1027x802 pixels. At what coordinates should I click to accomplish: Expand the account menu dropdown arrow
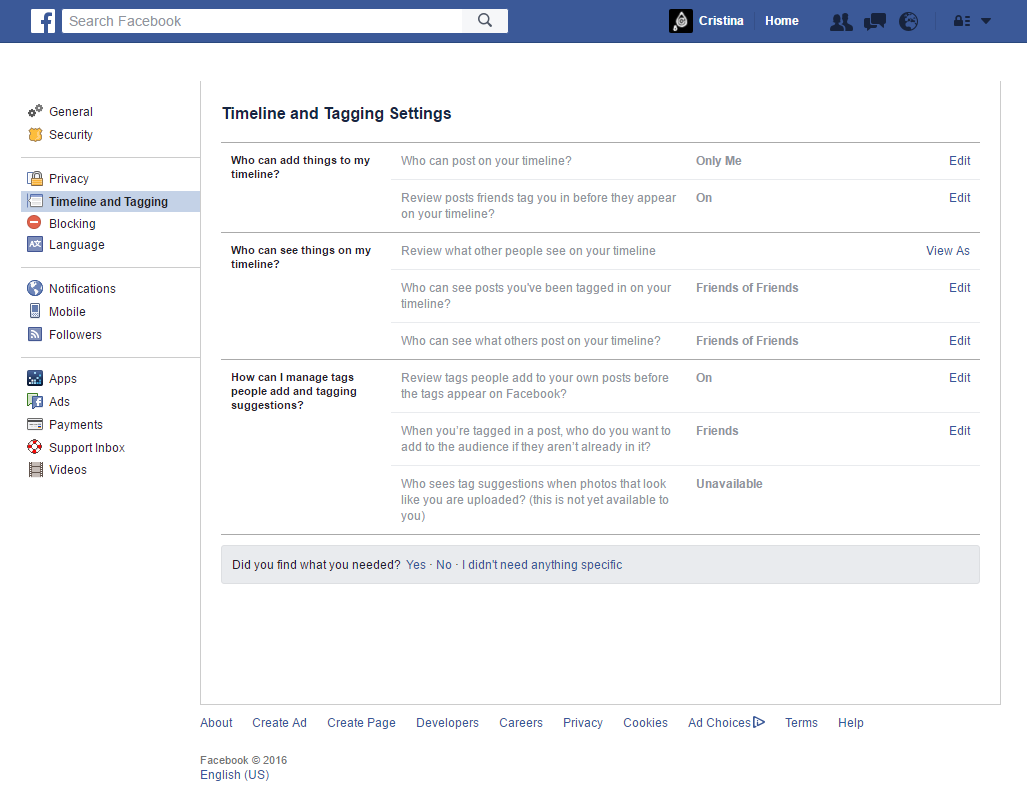(986, 21)
